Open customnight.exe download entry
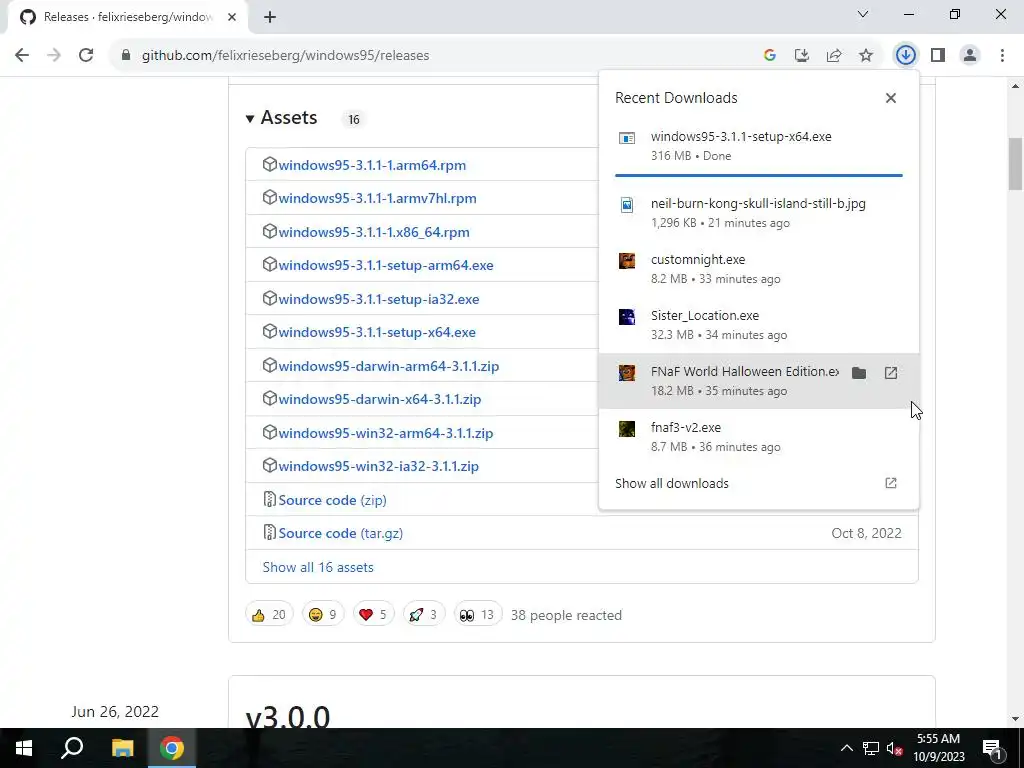Image resolution: width=1024 pixels, height=768 pixels. coord(759,269)
